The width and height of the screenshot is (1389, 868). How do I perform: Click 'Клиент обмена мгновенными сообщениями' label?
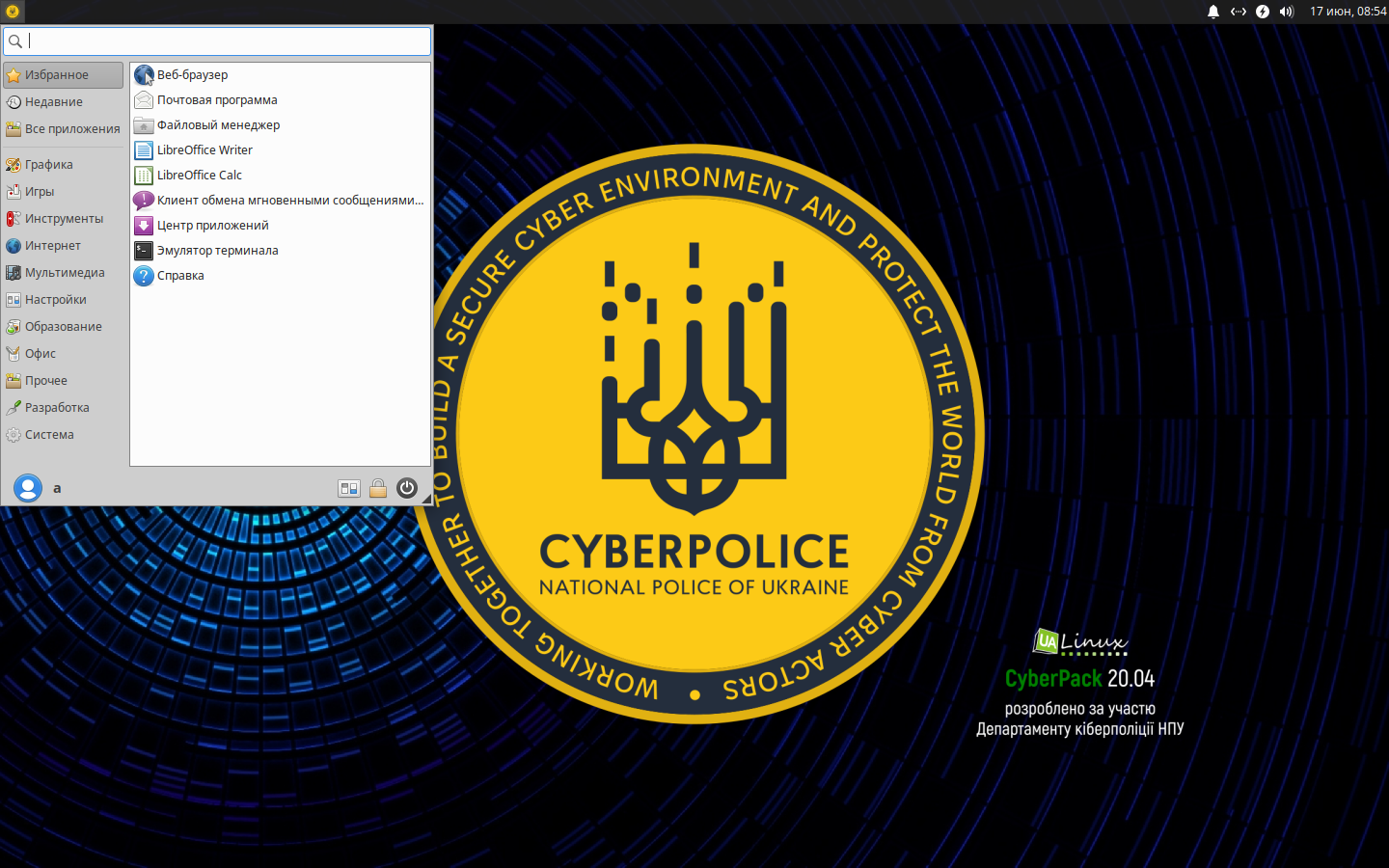coord(290,201)
